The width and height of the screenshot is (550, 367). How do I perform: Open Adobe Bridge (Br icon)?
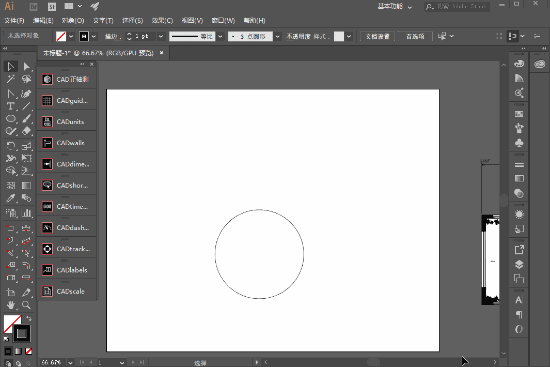(x=34, y=6)
